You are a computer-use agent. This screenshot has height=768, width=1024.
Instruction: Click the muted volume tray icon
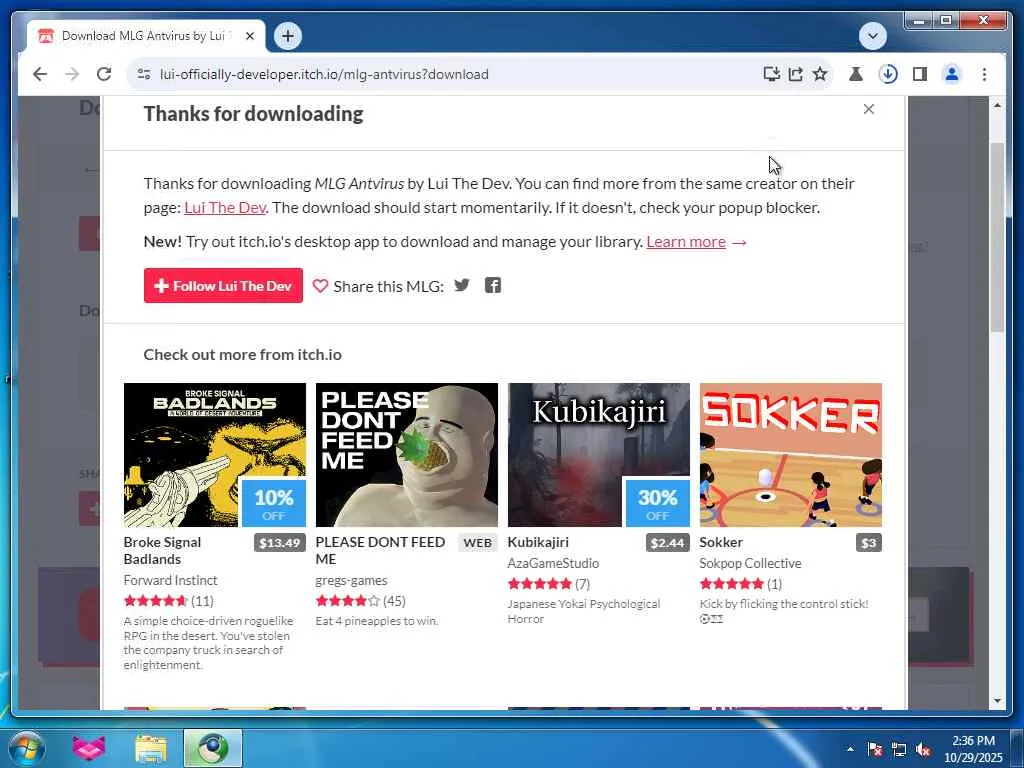point(923,749)
